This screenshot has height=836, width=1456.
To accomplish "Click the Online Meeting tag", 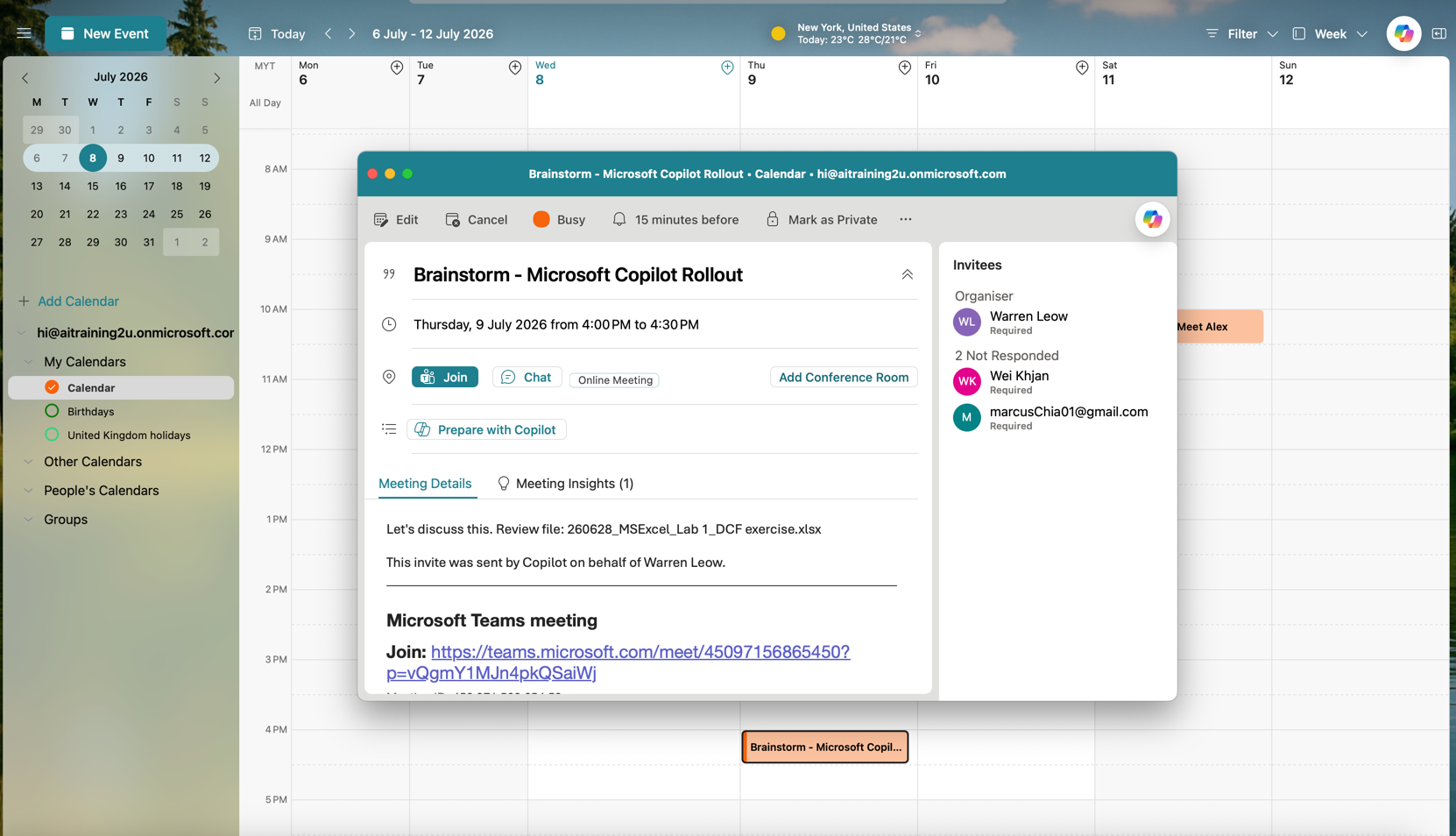I will click(x=615, y=380).
